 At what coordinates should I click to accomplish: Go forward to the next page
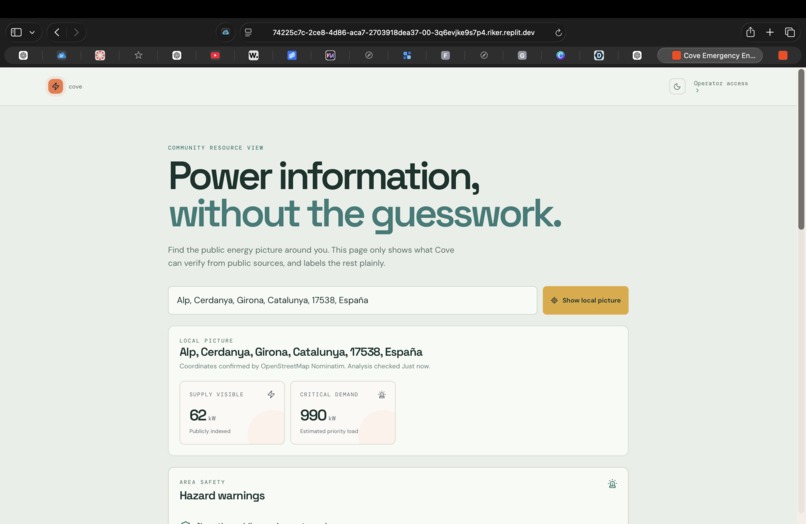76,32
